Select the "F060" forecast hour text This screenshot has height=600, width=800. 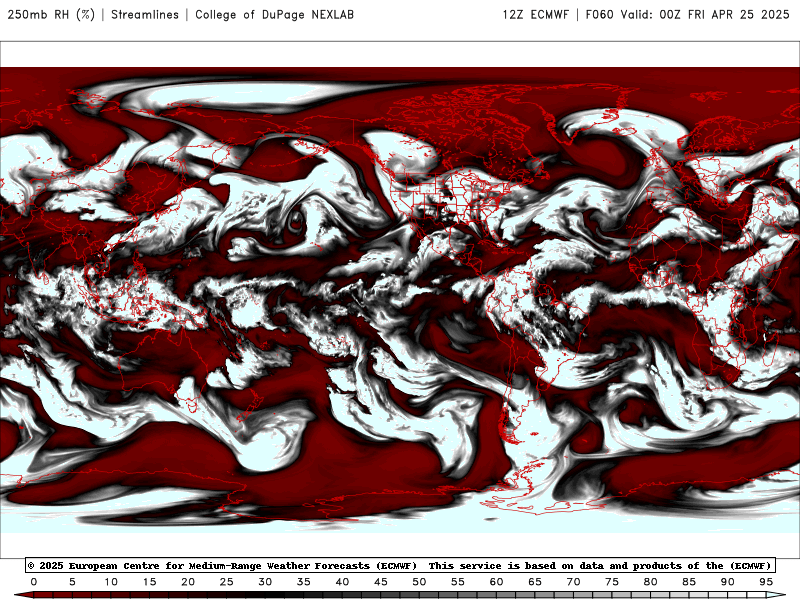599,14
